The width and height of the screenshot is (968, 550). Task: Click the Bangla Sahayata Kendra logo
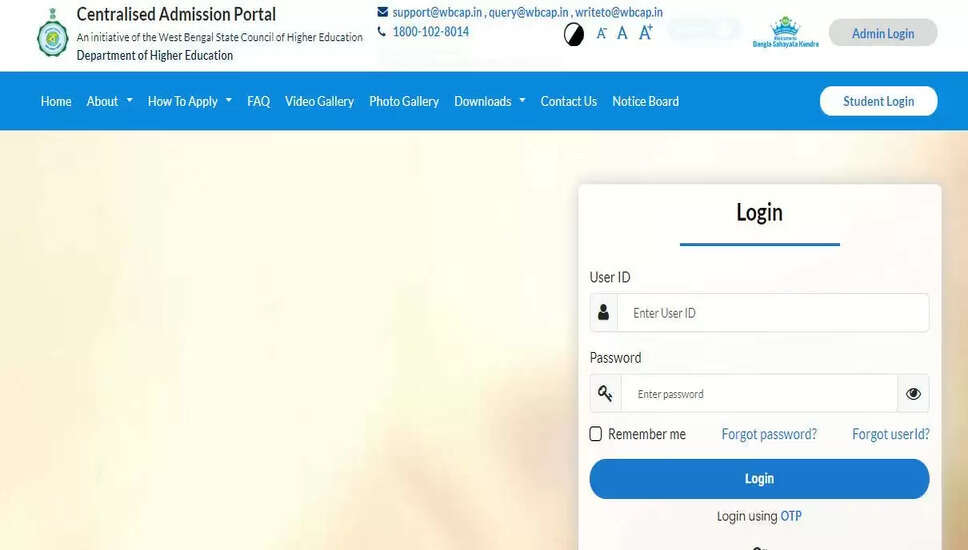pyautogui.click(x=785, y=32)
